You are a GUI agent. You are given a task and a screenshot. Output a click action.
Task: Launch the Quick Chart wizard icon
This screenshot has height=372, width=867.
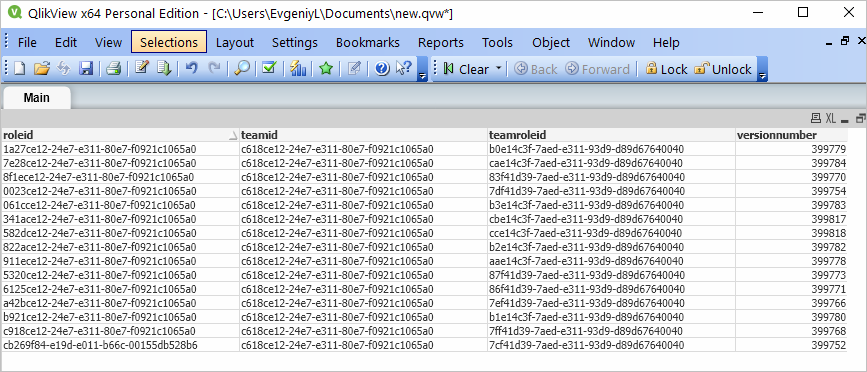tap(298, 69)
